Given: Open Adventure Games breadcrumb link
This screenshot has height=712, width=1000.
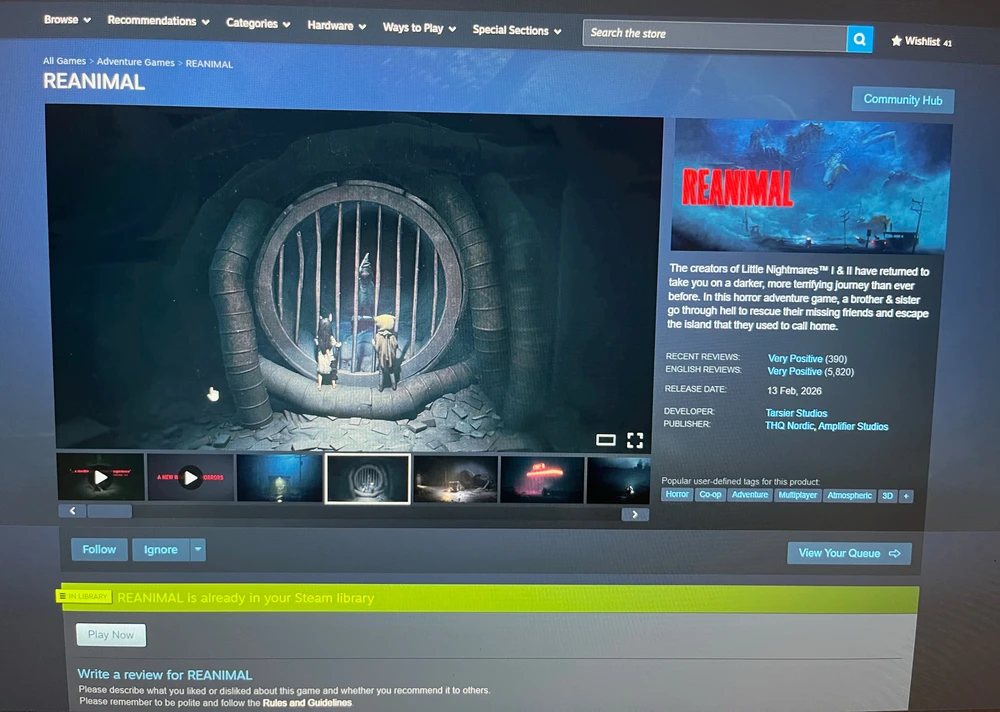Looking at the screenshot, I should pyautogui.click(x=135, y=63).
